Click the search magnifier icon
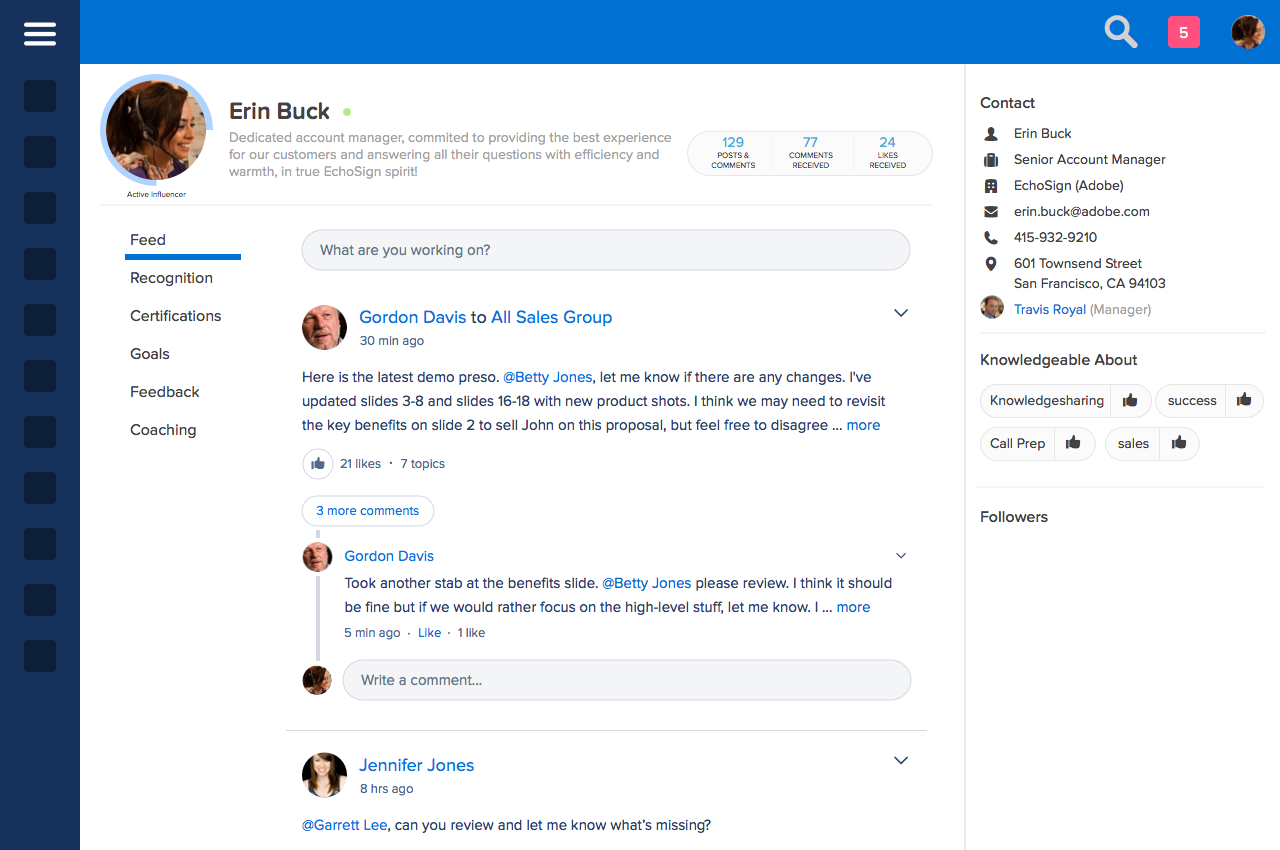The image size is (1280, 850). 1121,32
